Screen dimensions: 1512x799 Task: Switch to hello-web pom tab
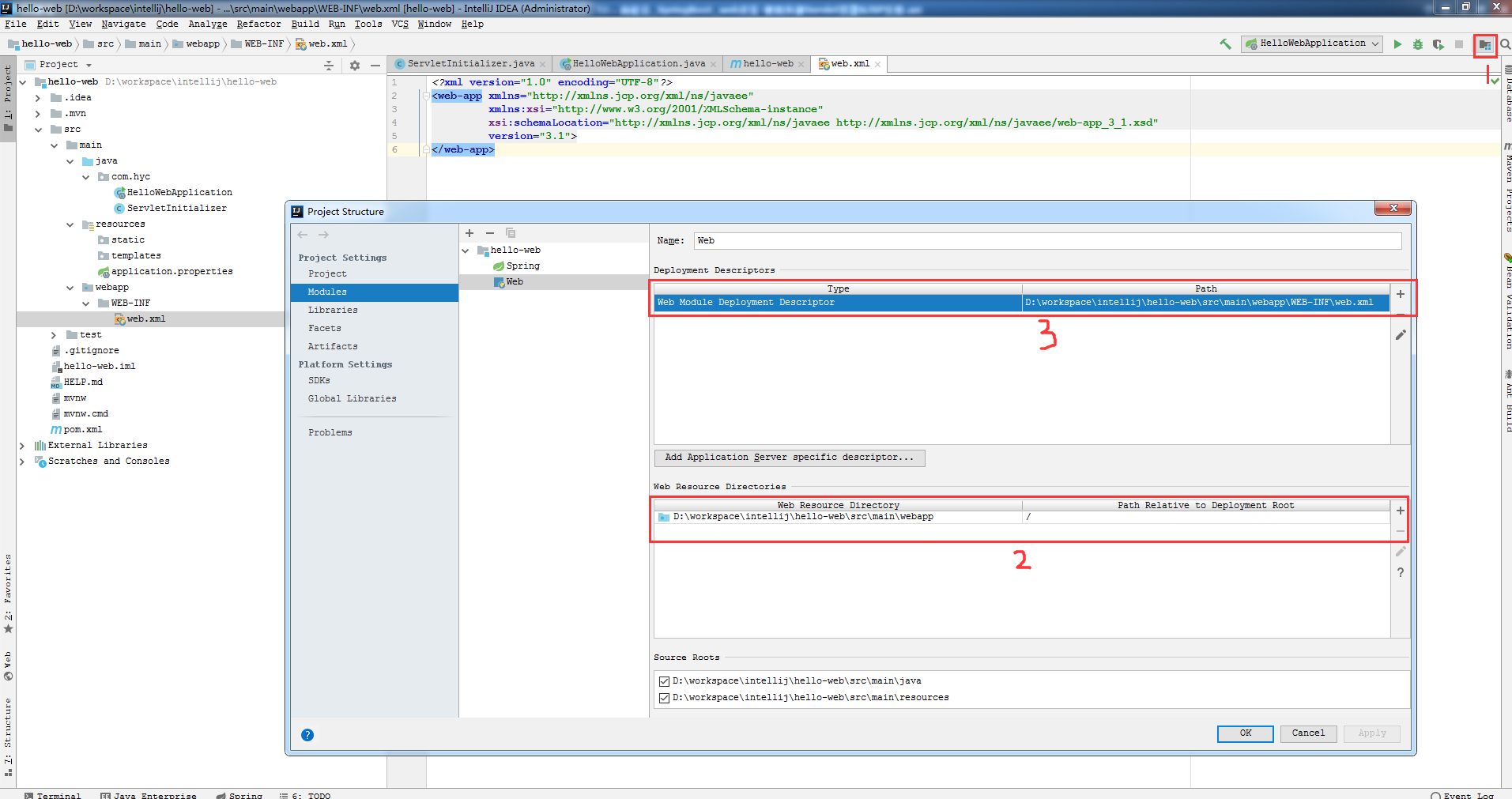767,64
